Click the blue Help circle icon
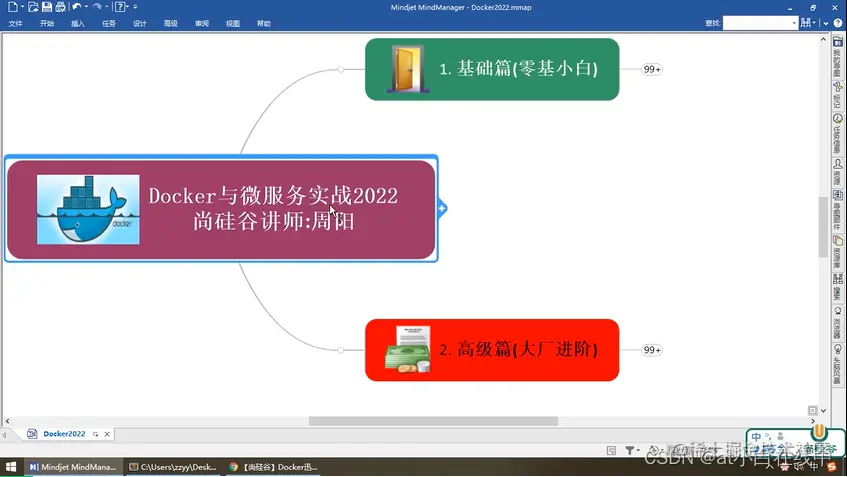 pos(838,23)
